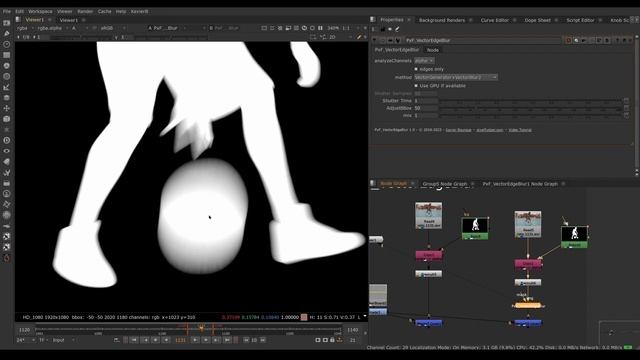Go to first frame button

134,340
